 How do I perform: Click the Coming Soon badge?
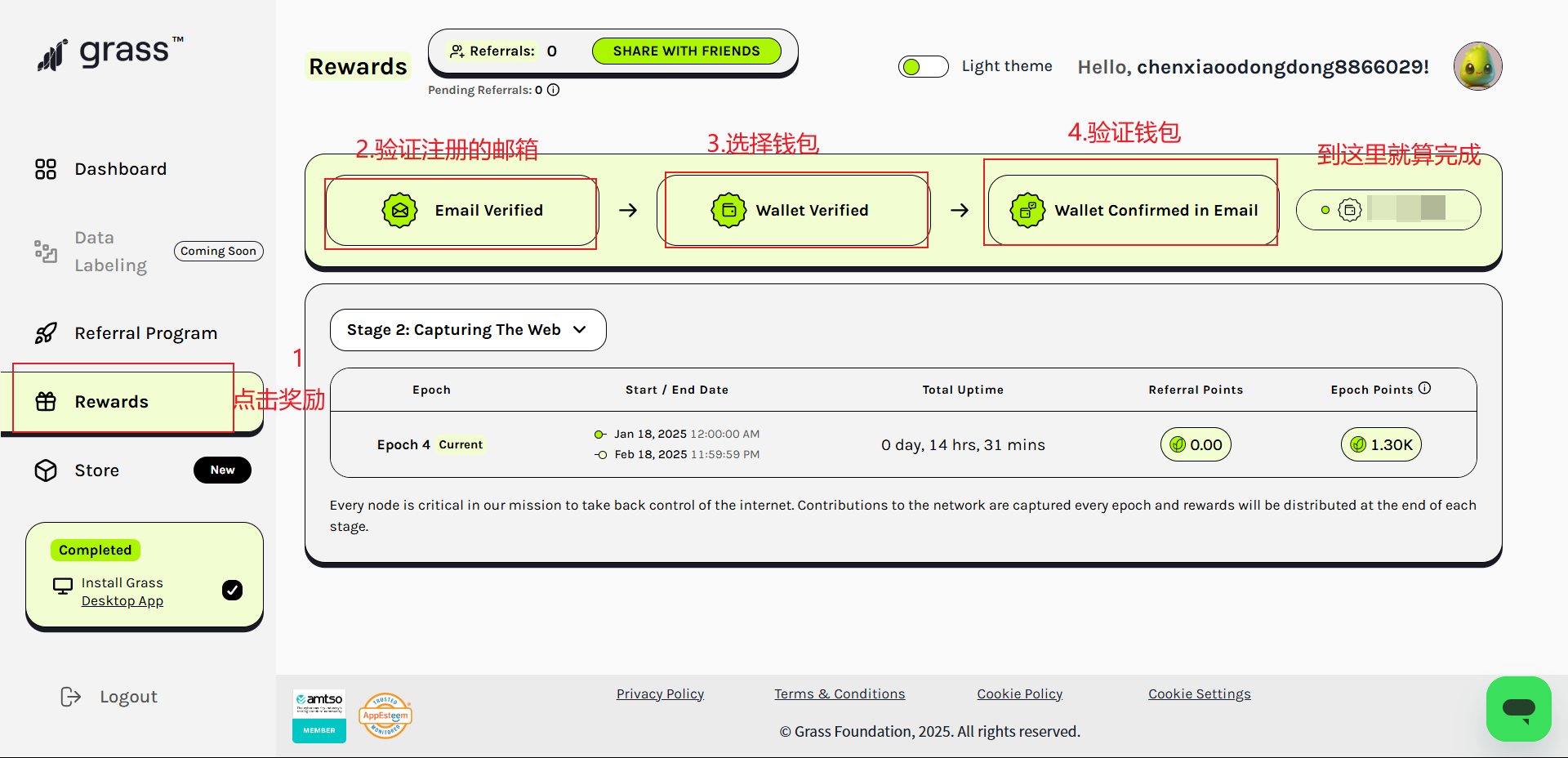point(218,251)
